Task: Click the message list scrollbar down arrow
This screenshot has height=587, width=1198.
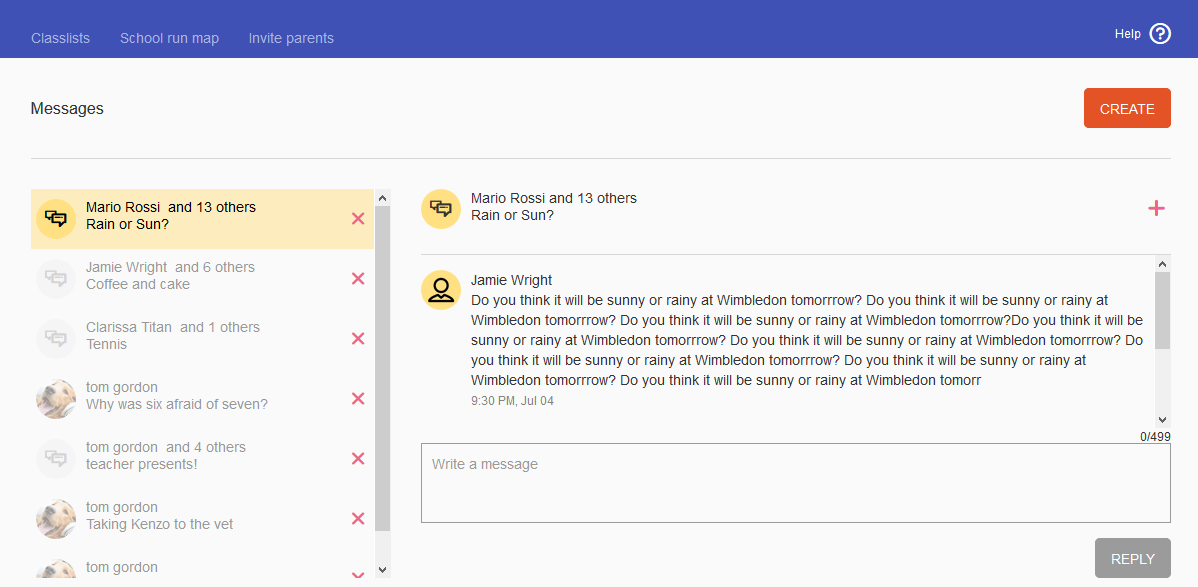Action: [383, 569]
